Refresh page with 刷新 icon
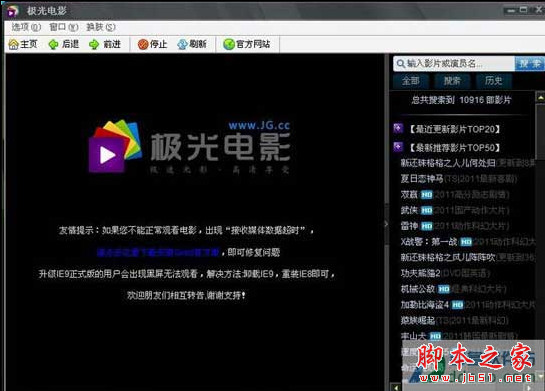Image resolution: width=545 pixels, height=391 pixels. 182,44
